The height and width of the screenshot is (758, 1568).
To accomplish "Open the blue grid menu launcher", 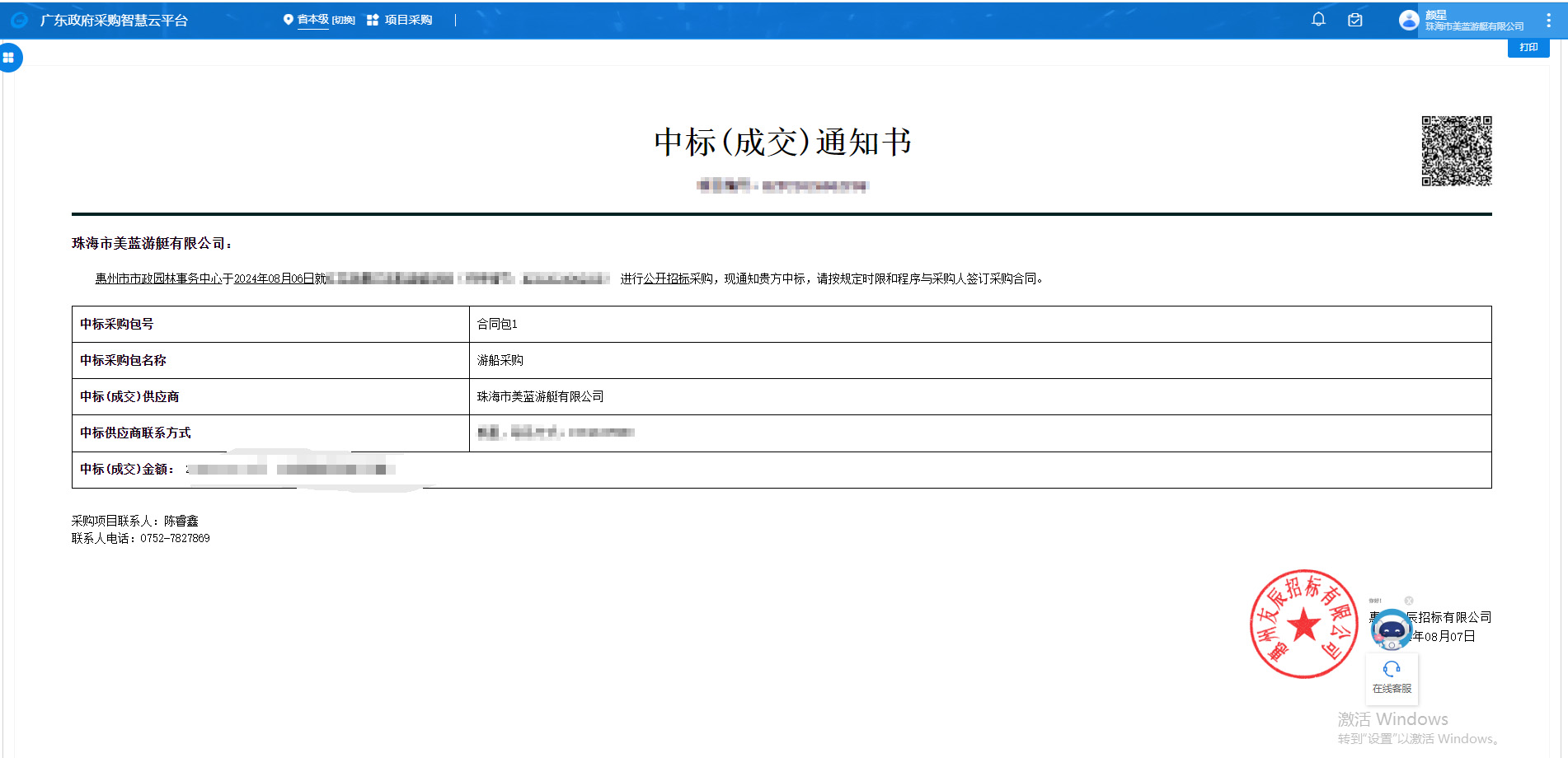I will pyautogui.click(x=9, y=58).
